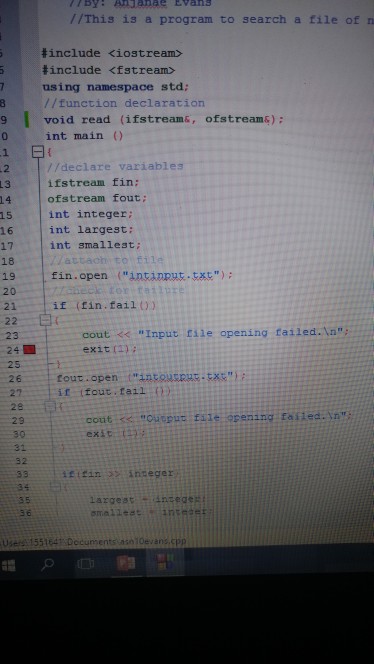The height and width of the screenshot is (664, 374).
Task: Remove the red breakpoint on line 24
Action: point(29,349)
